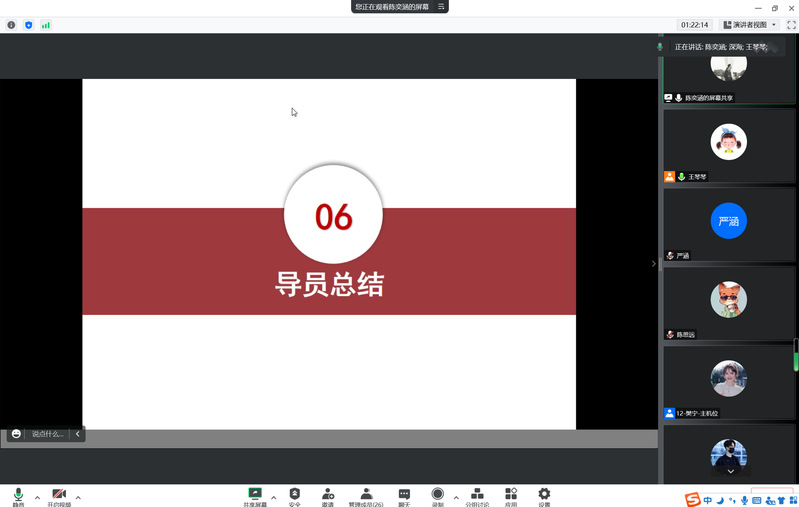Screen dimensions: 799x507
Task: Open the screen-viewing options menu in the top banner
Action: click(441, 7)
